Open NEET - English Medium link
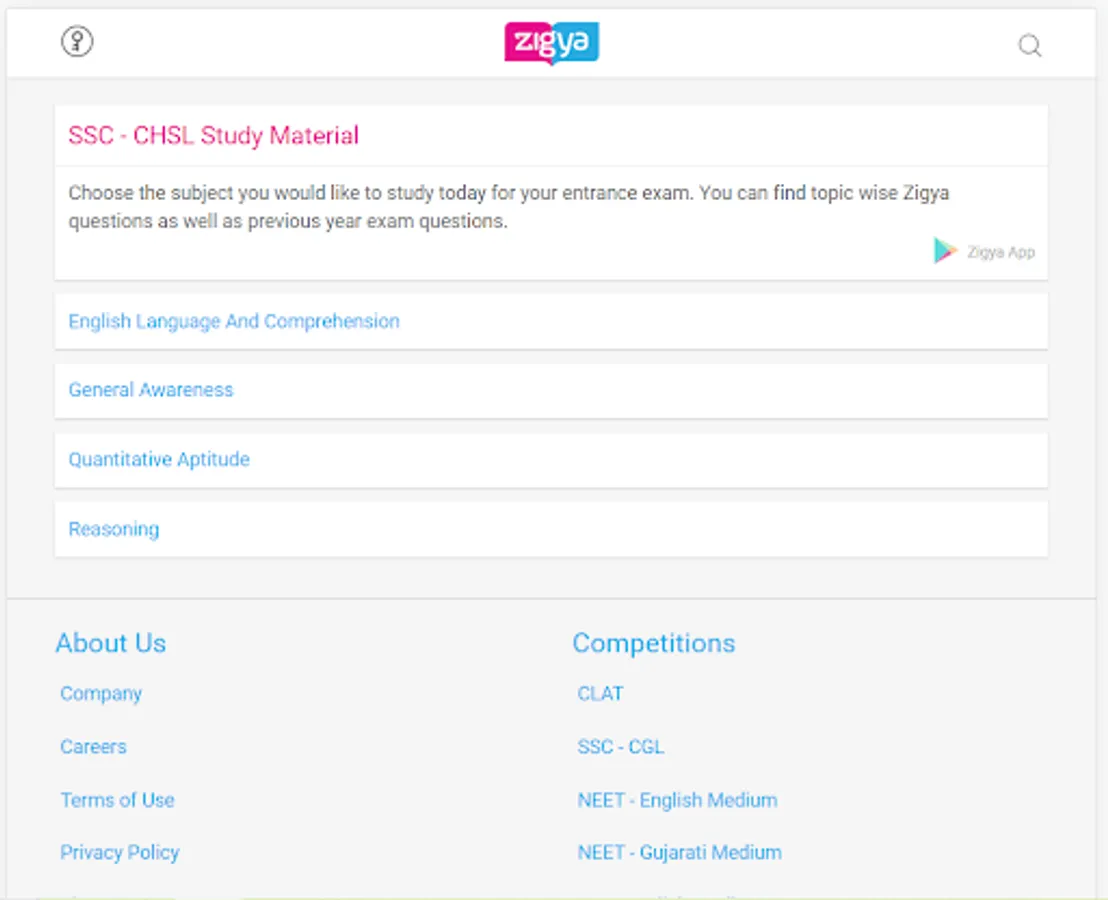 tap(677, 800)
